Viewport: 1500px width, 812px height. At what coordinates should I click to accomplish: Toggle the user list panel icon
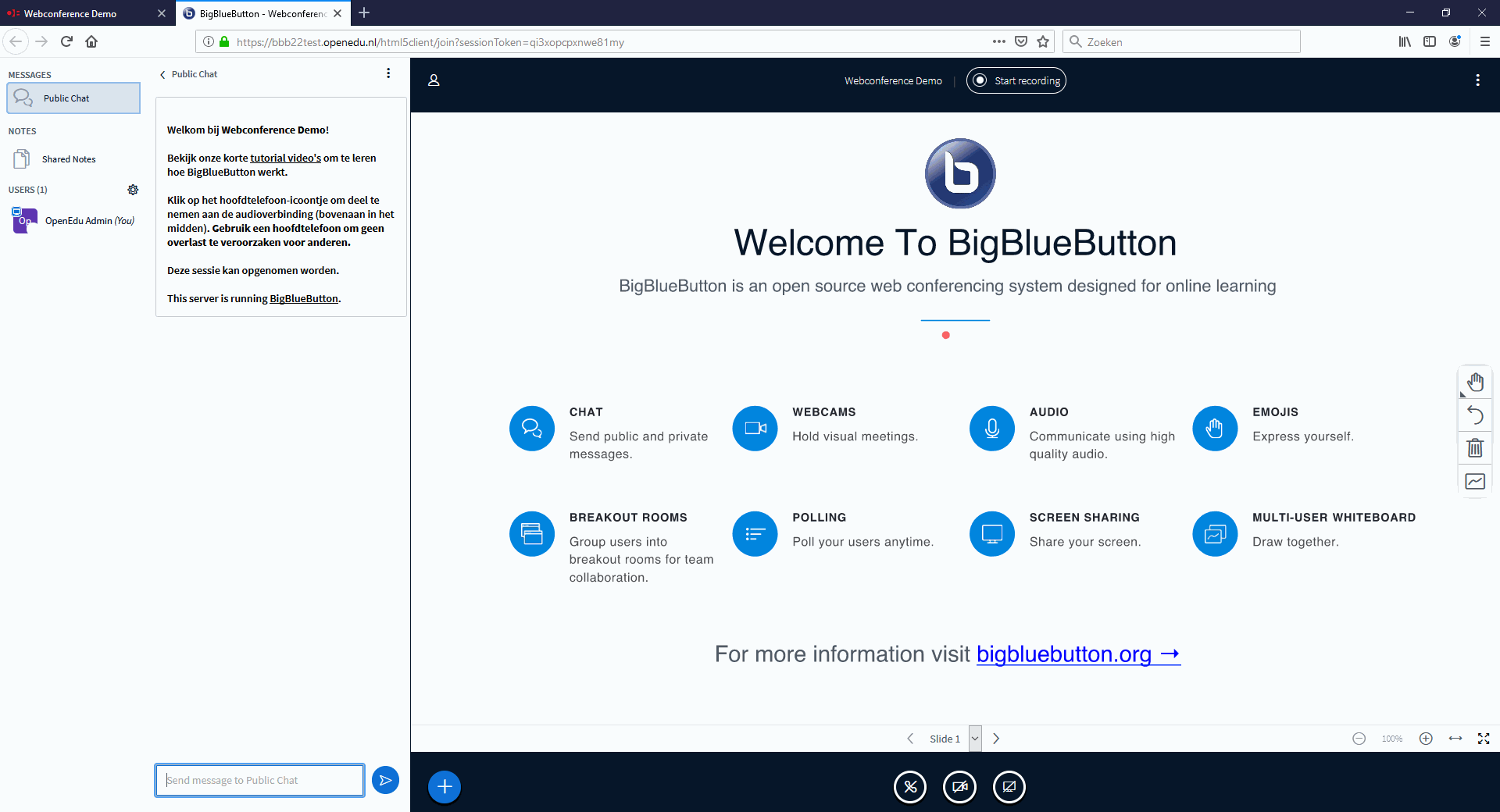(434, 80)
